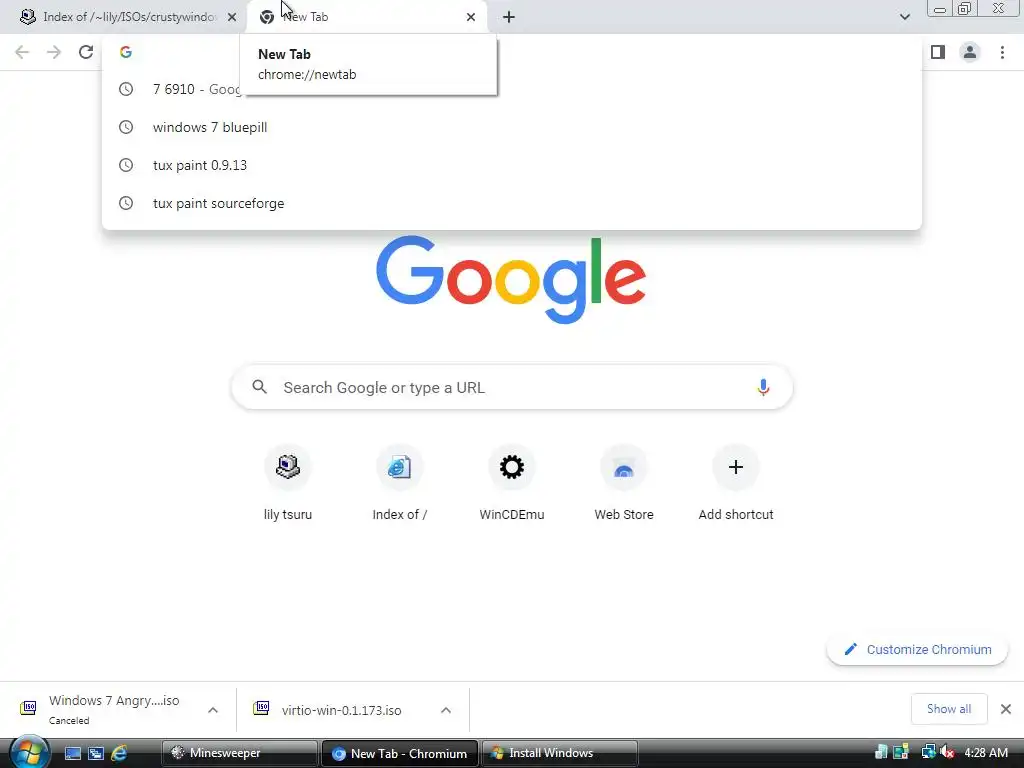1024x768 pixels.
Task: Click Customize Chromium button
Action: pos(917,649)
